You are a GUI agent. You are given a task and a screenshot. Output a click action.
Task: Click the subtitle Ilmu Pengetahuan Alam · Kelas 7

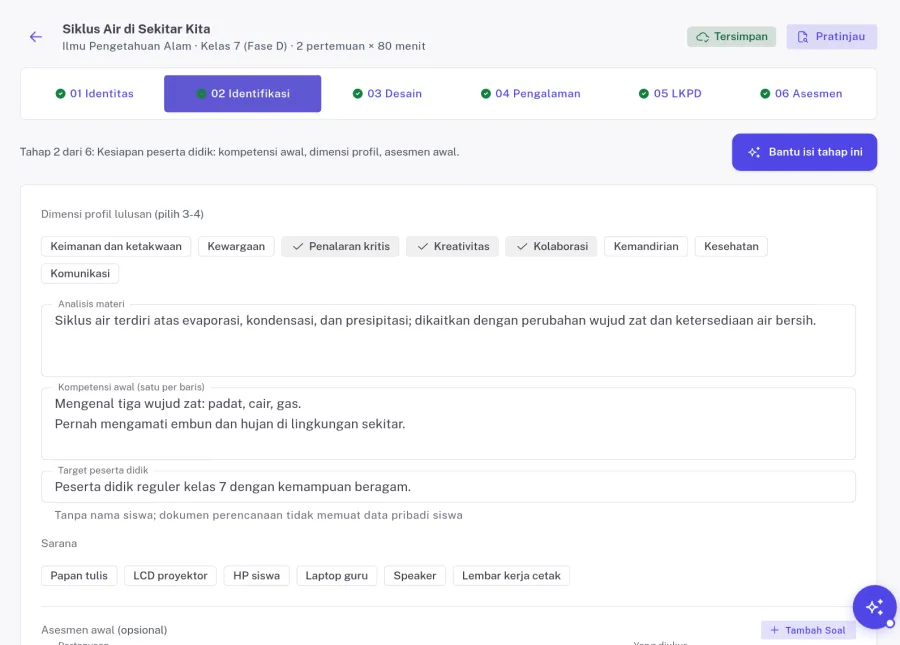(244, 46)
